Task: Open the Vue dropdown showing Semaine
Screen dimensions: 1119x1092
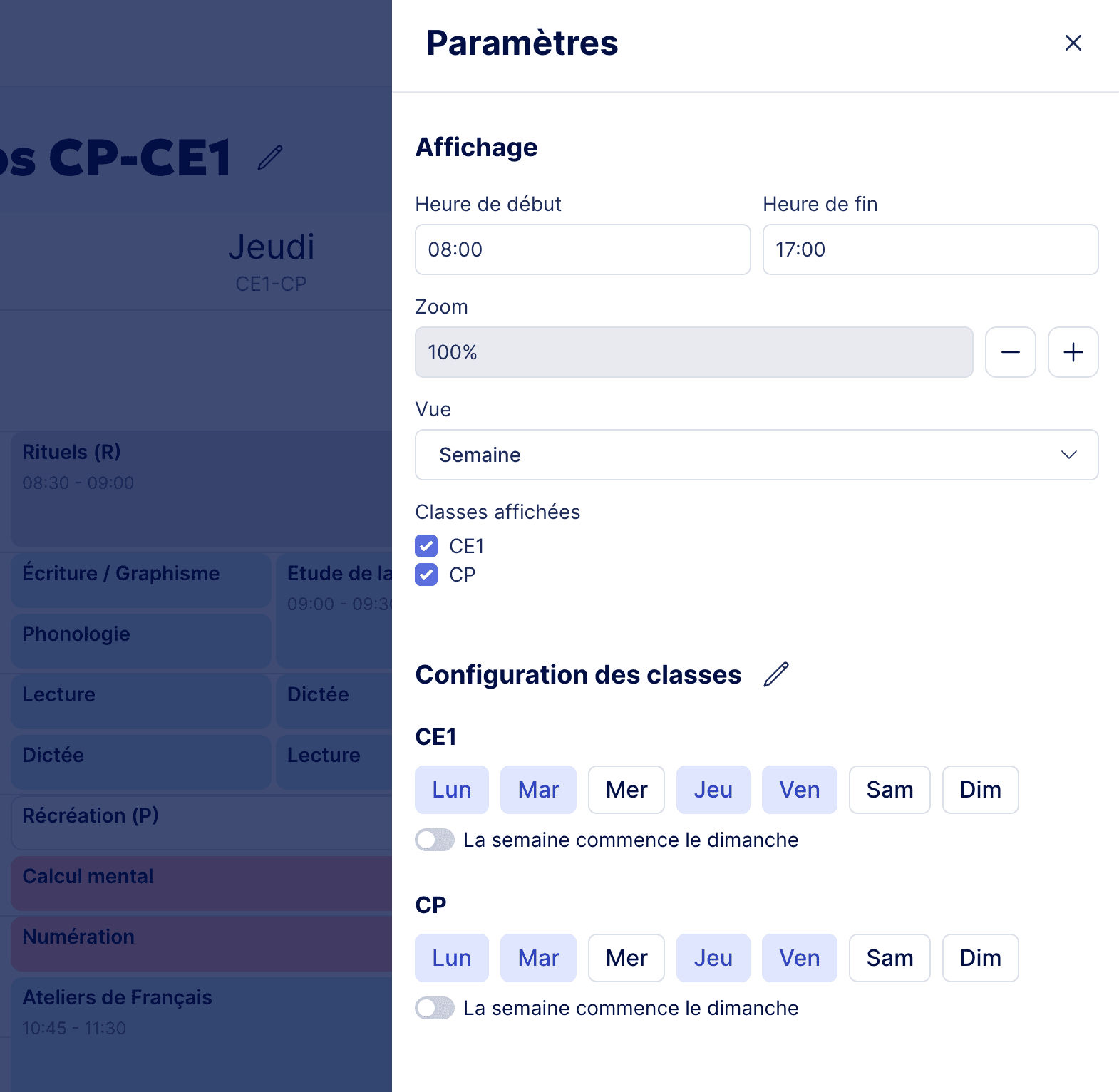Action: pos(756,455)
